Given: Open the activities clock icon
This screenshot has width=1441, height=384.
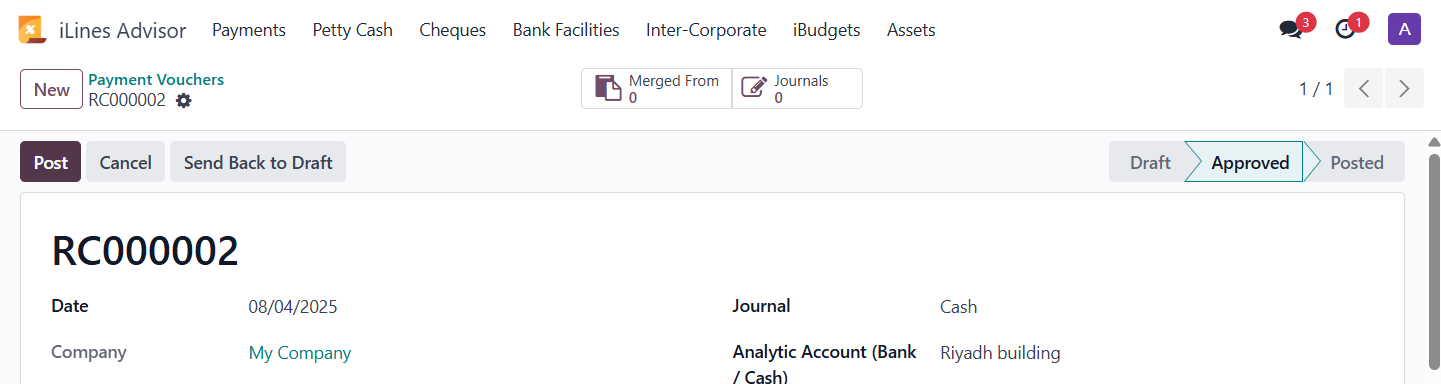Looking at the screenshot, I should click(x=1345, y=30).
